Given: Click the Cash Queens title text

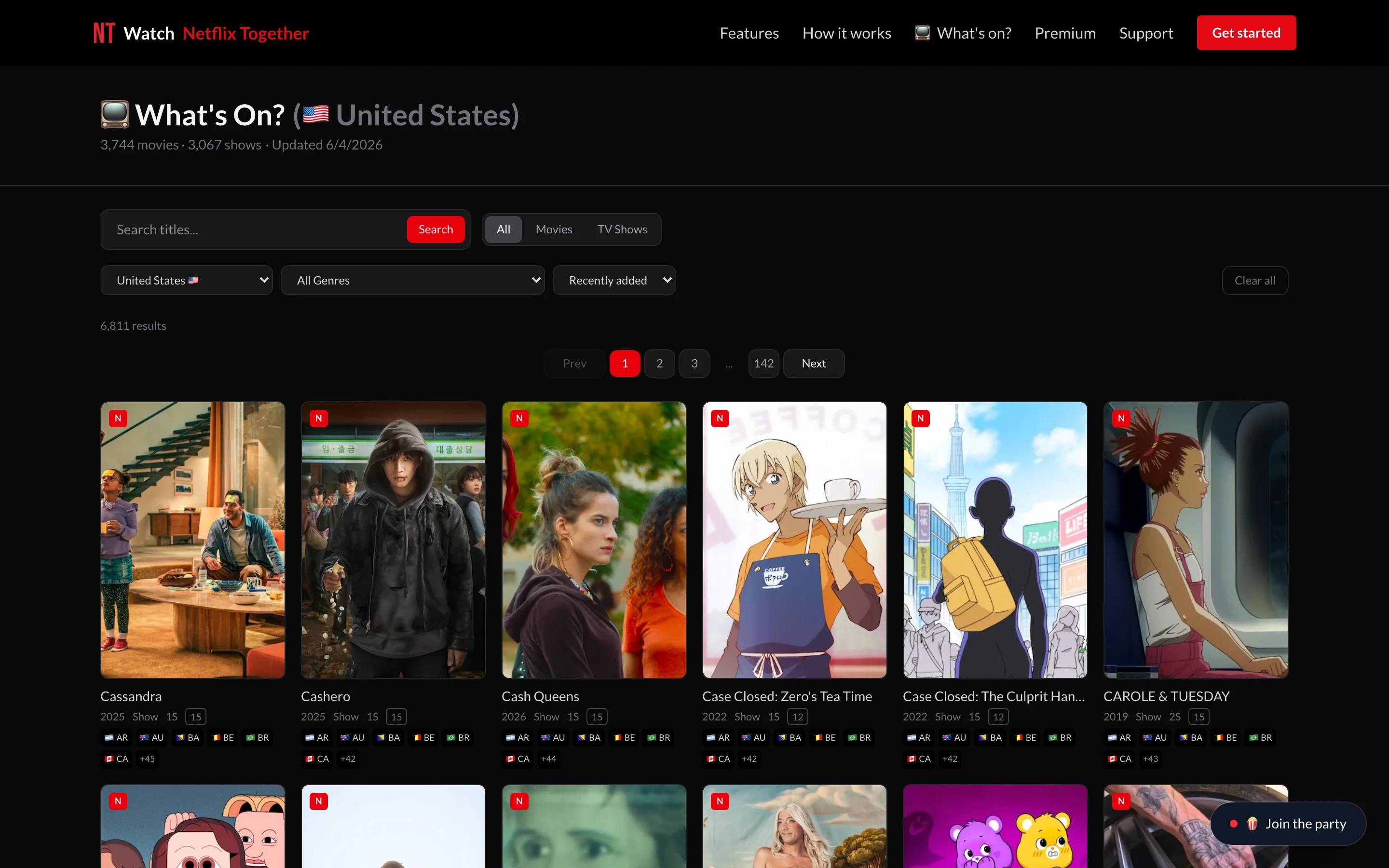Looking at the screenshot, I should (x=540, y=696).
